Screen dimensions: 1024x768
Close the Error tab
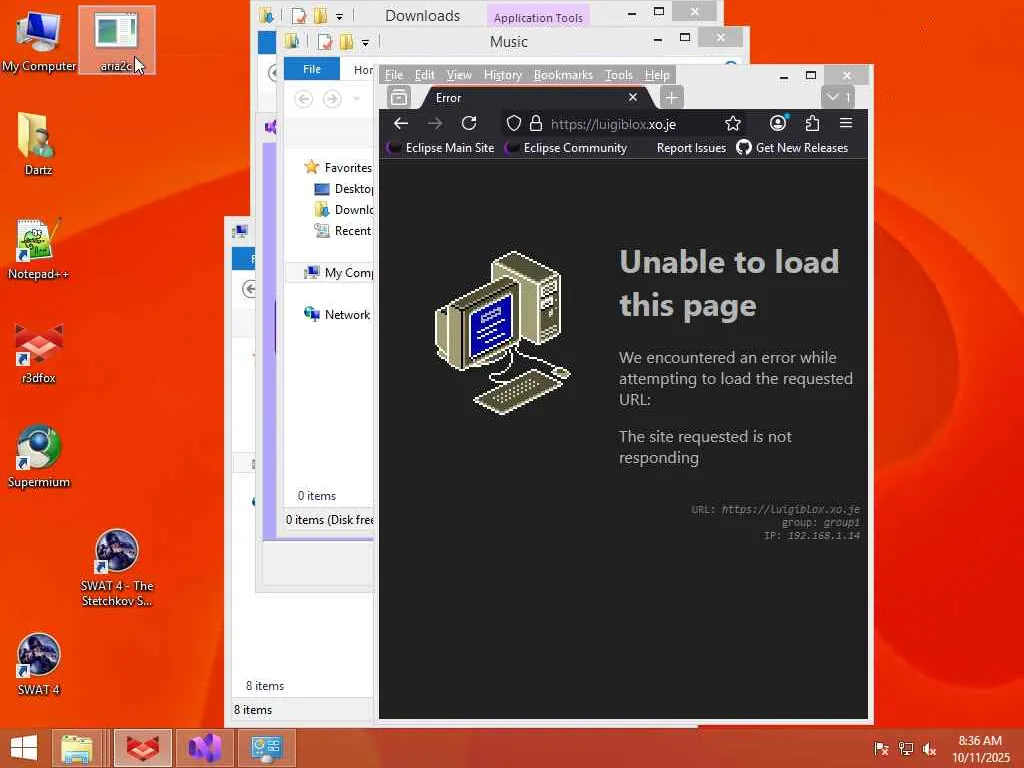[633, 97]
